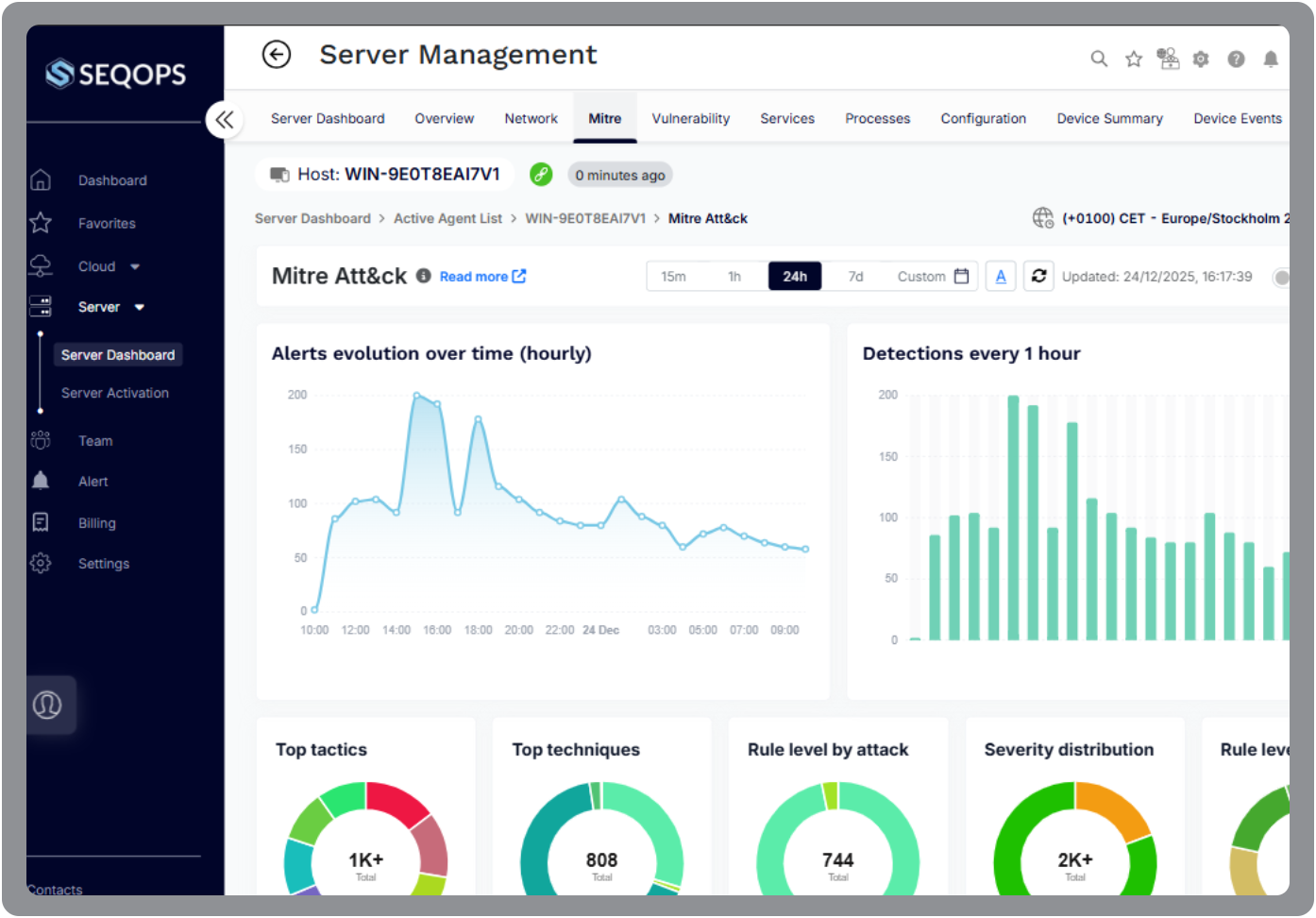Open the user profile avatar icon

(x=47, y=705)
